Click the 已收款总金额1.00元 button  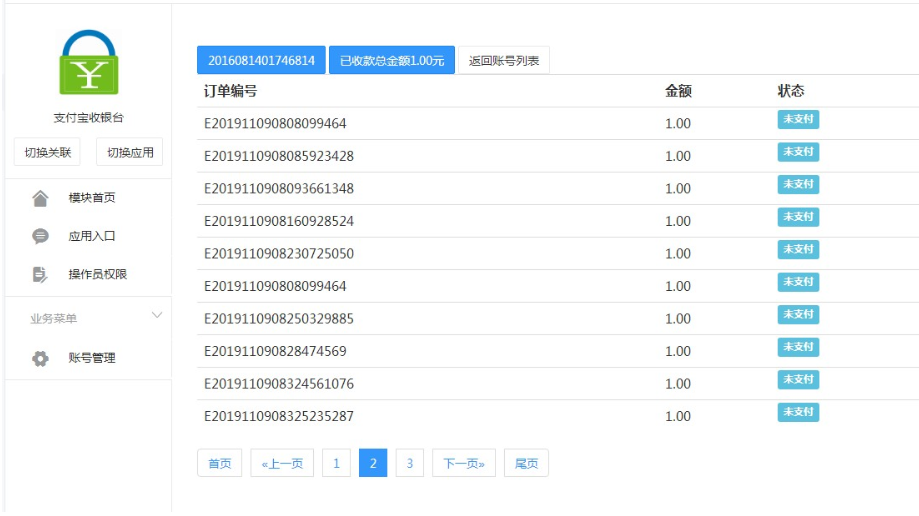click(392, 60)
